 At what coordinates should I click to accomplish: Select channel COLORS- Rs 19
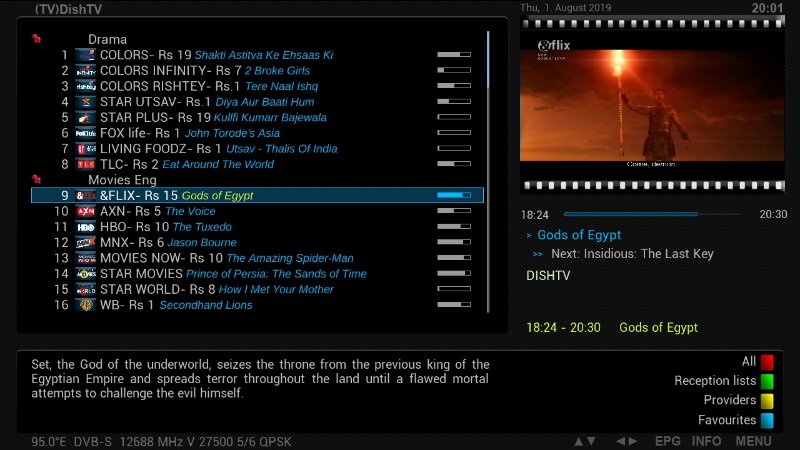point(257,55)
